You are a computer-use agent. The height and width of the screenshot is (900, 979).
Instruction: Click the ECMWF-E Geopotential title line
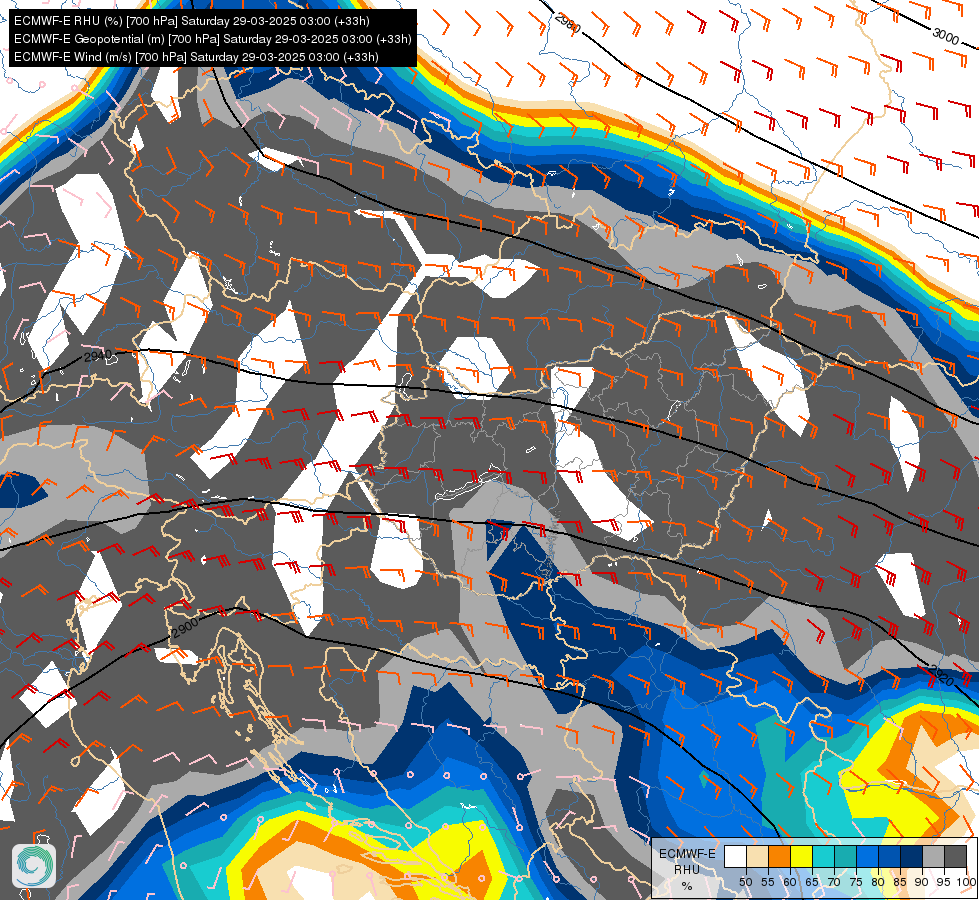coord(212,39)
